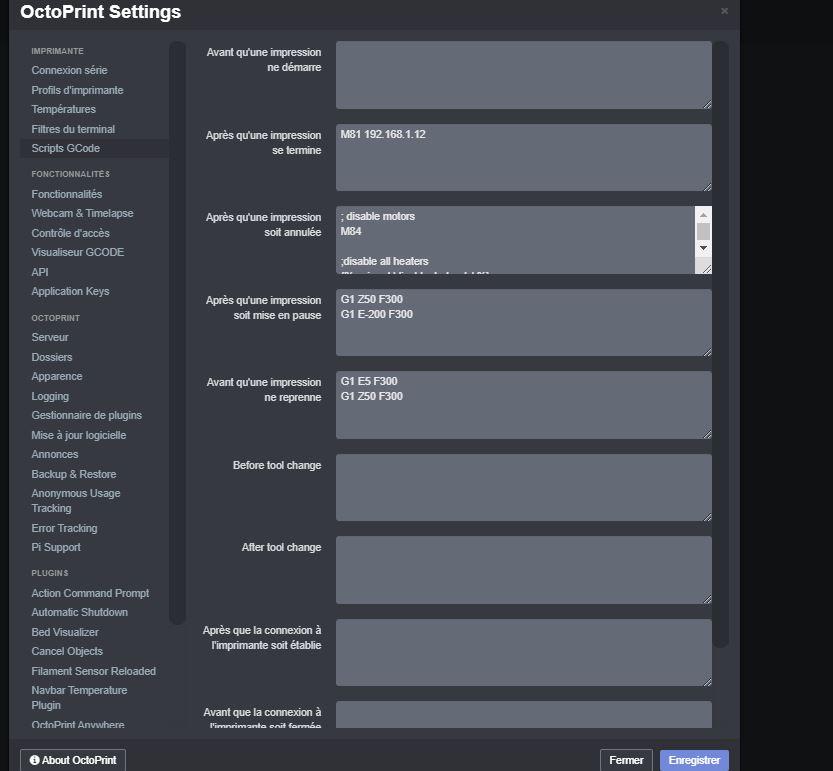The height and width of the screenshot is (771, 833).
Task: Go to Webcam & Timelapse settings
Action: tap(82, 213)
